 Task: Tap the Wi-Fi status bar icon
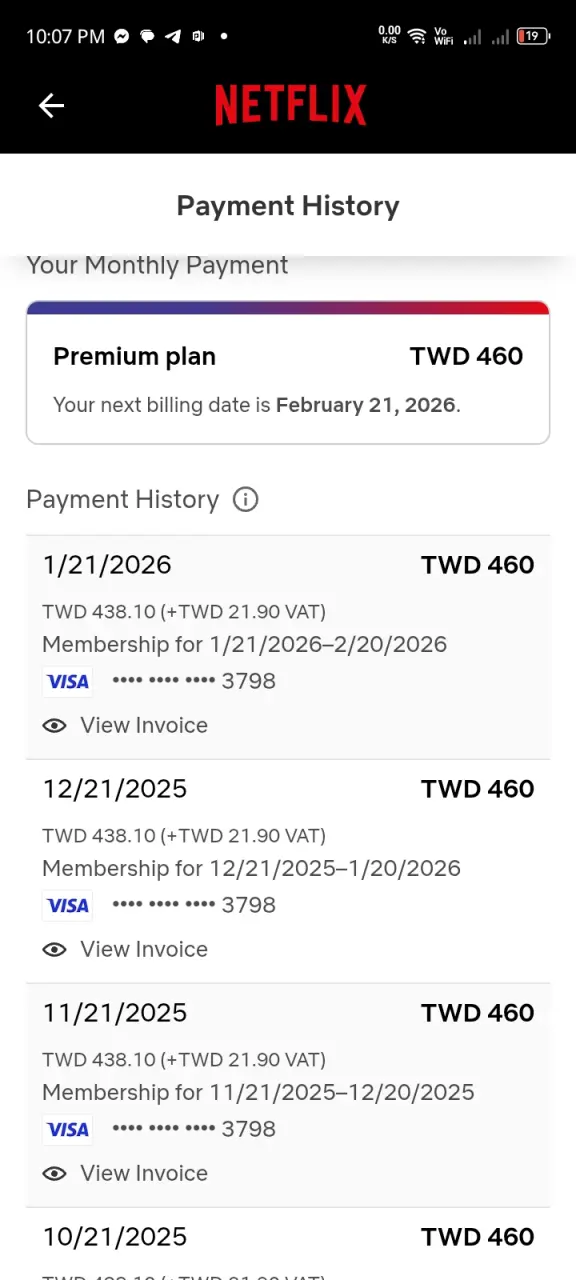click(x=417, y=36)
